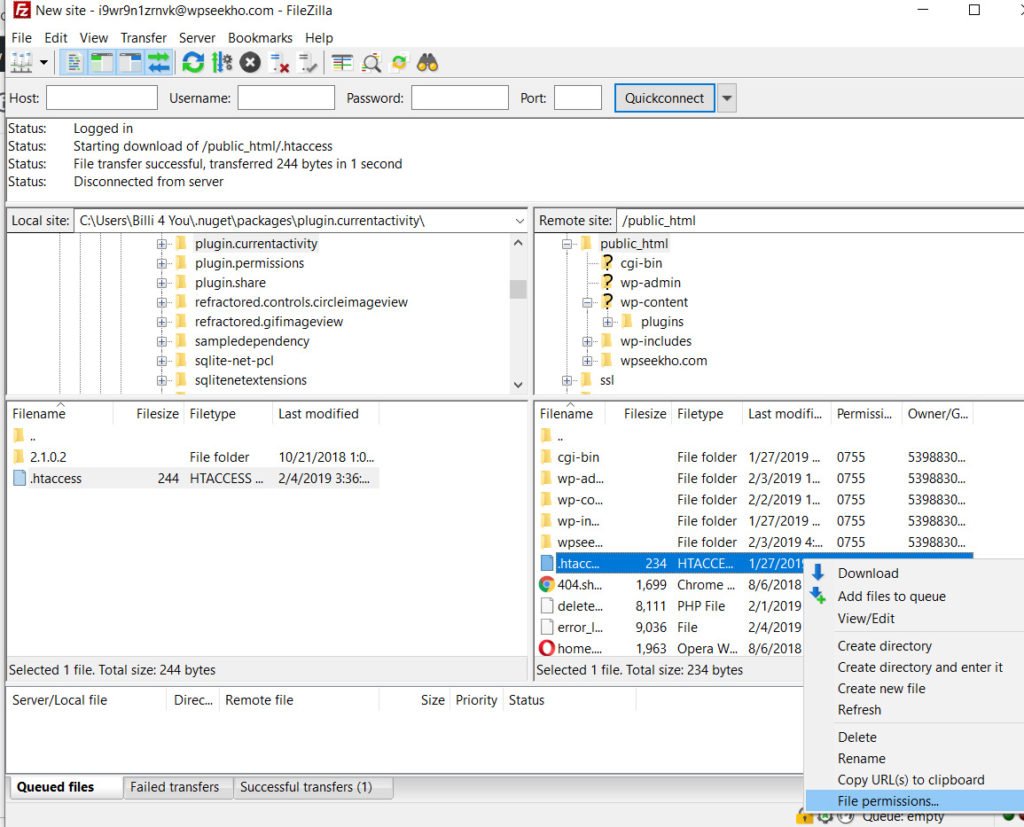
Task: Collapse the wp-content remote folder
Action: 587,302
